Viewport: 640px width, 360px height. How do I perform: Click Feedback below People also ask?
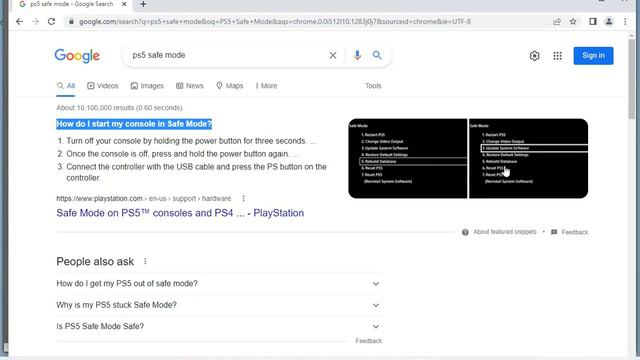369,341
